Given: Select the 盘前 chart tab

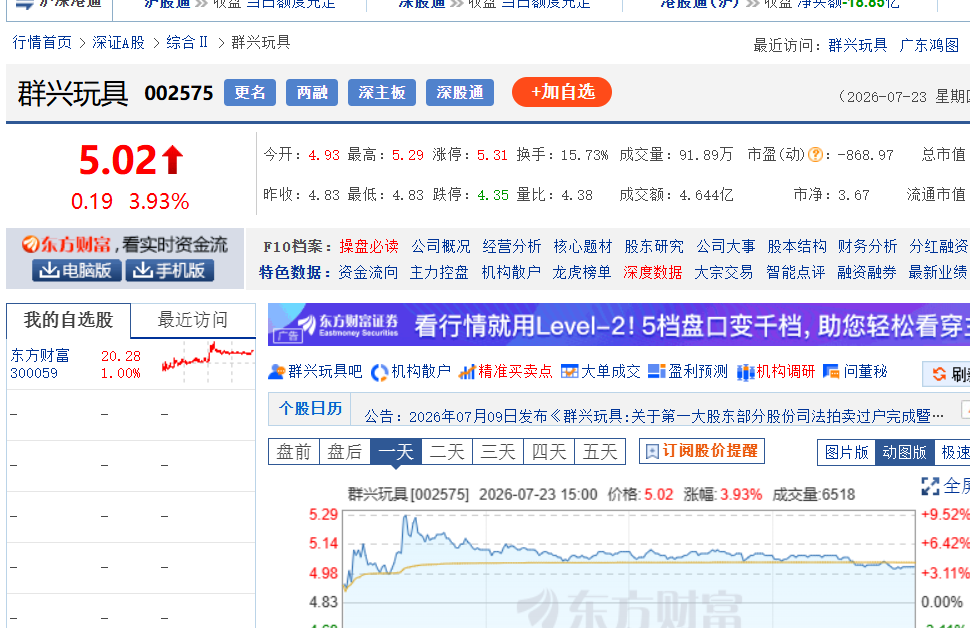Looking at the screenshot, I should 294,452.
